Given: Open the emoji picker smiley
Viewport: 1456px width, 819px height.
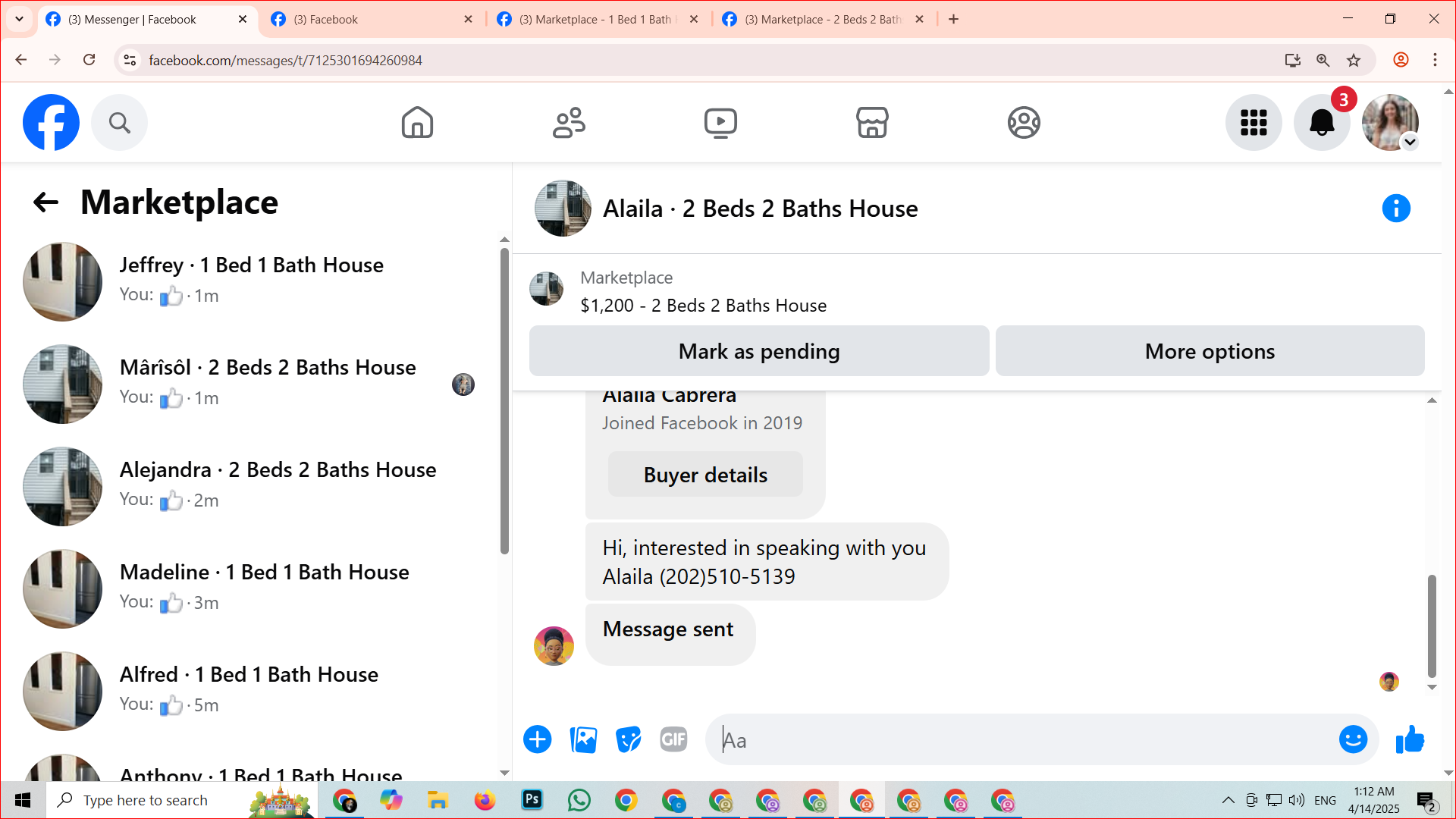Looking at the screenshot, I should pos(1353,739).
